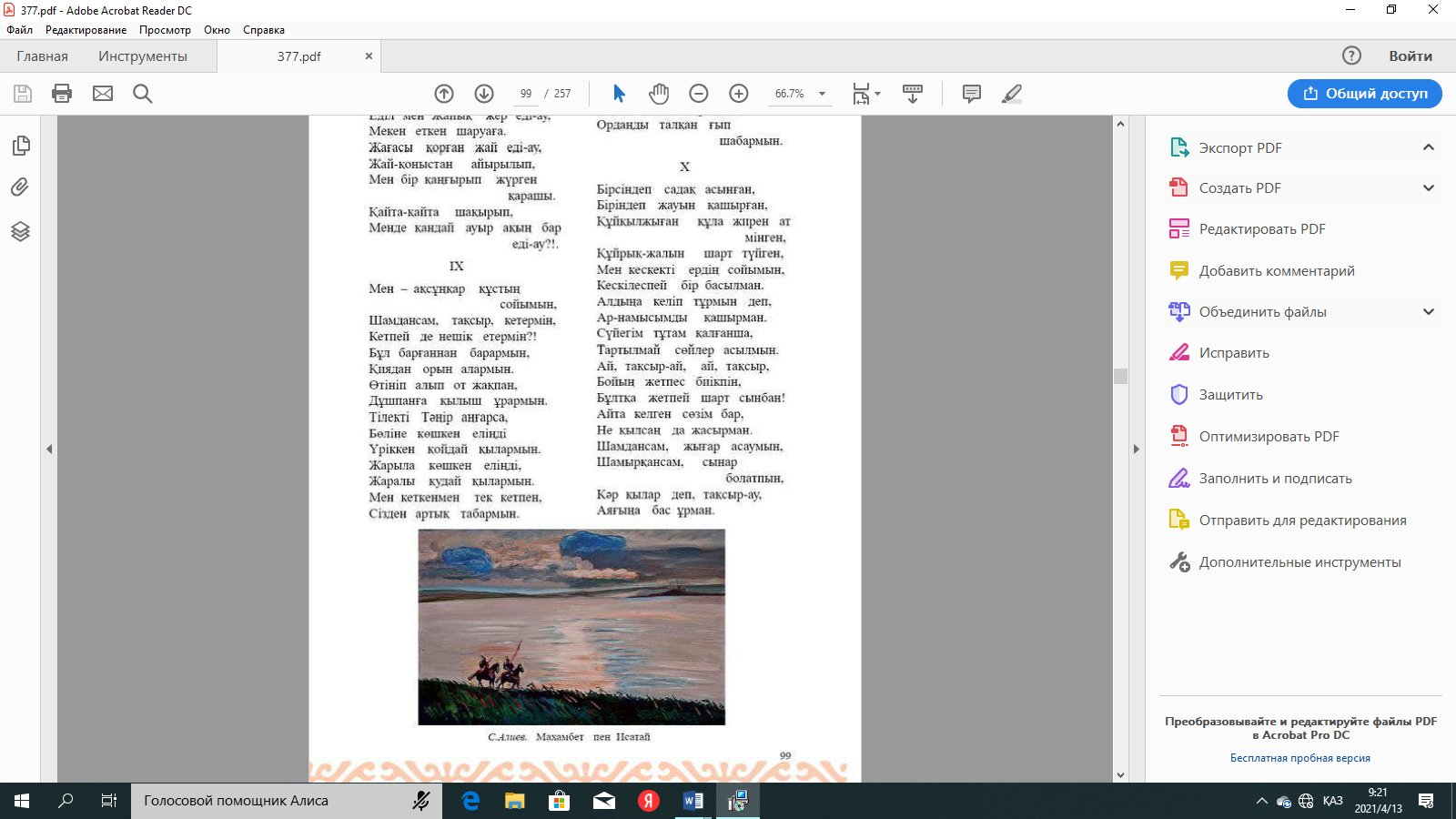Click the scroll up arrow of document

click(1120, 124)
